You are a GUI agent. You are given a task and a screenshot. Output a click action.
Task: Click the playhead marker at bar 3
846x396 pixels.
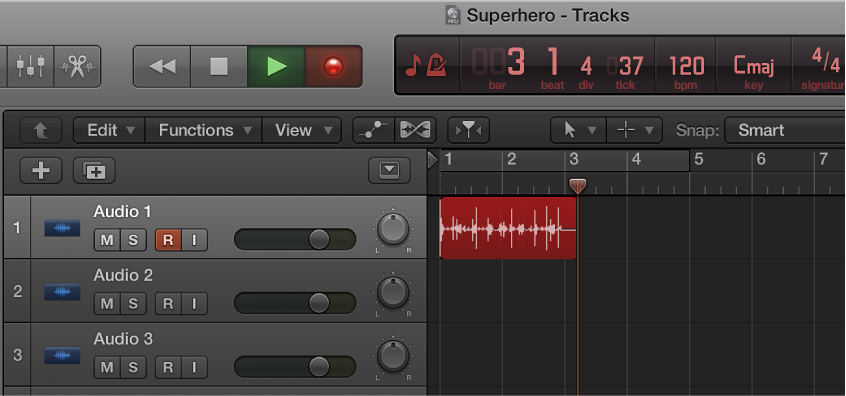click(577, 186)
